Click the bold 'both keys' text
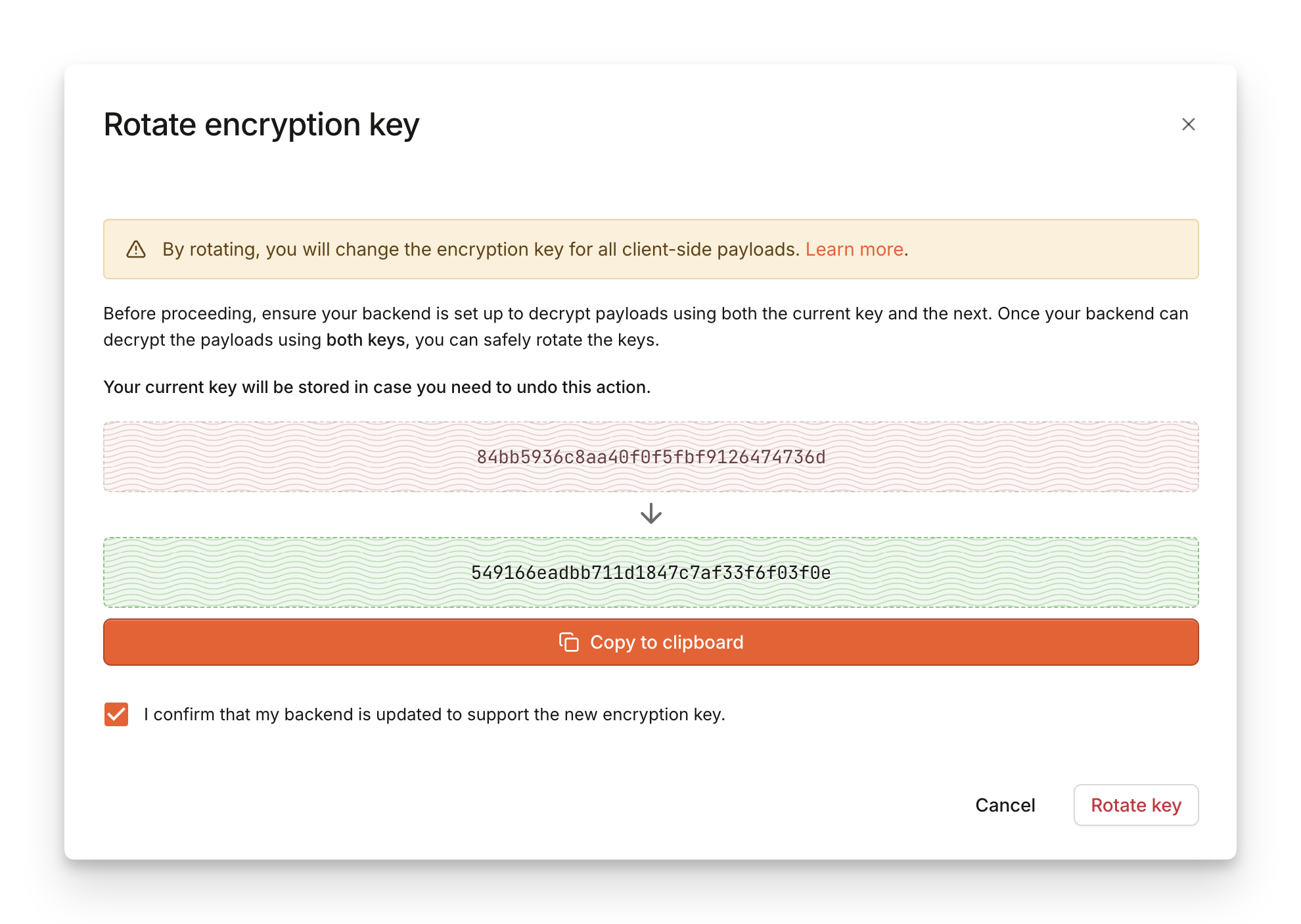 tap(365, 340)
